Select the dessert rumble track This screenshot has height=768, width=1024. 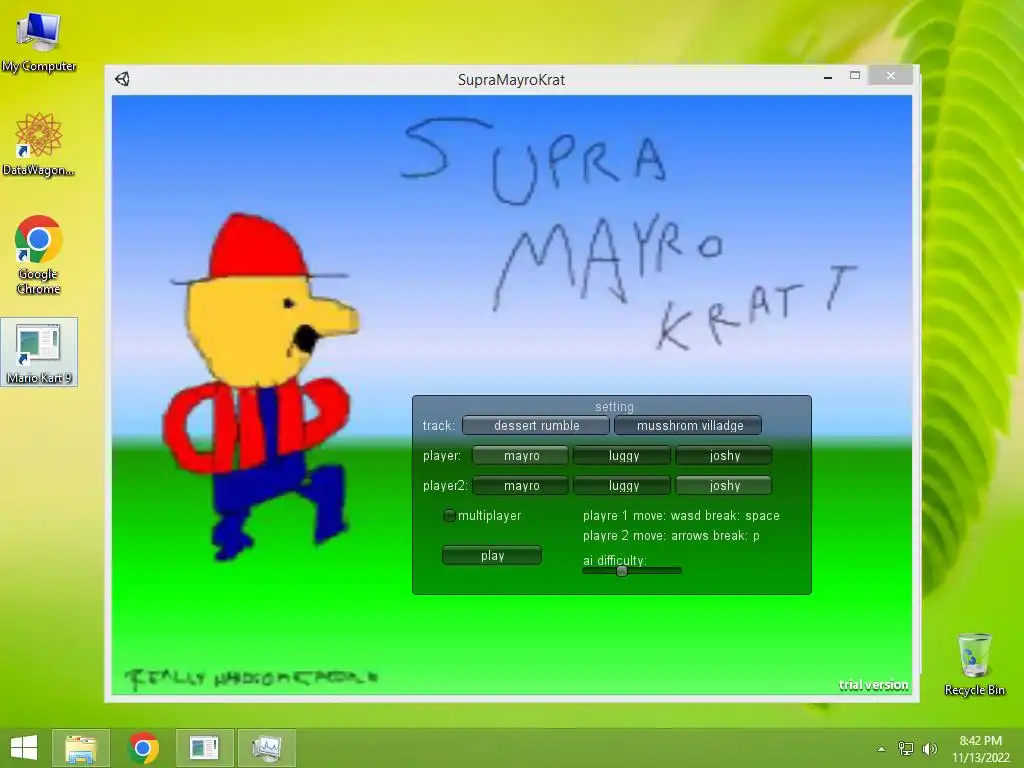click(536, 426)
